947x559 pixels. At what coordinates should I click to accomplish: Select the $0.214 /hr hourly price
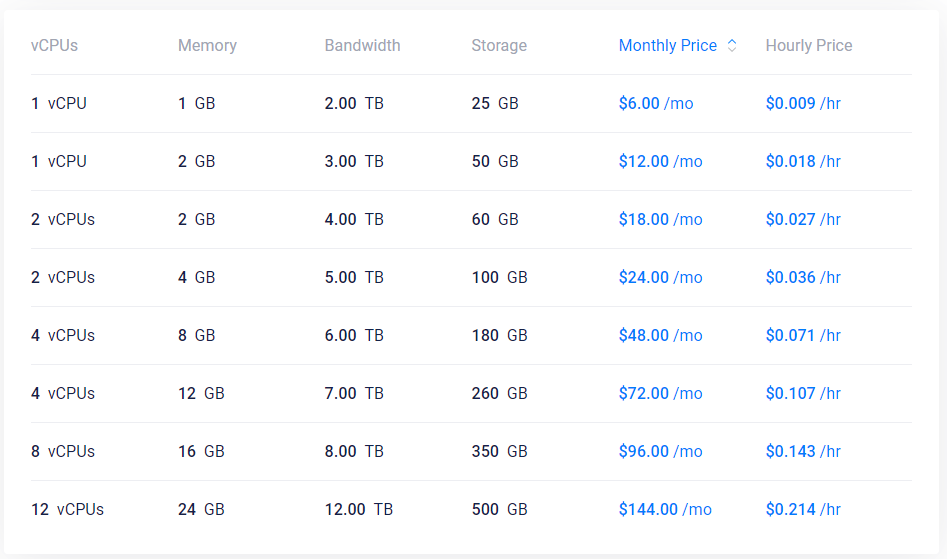coord(803,509)
